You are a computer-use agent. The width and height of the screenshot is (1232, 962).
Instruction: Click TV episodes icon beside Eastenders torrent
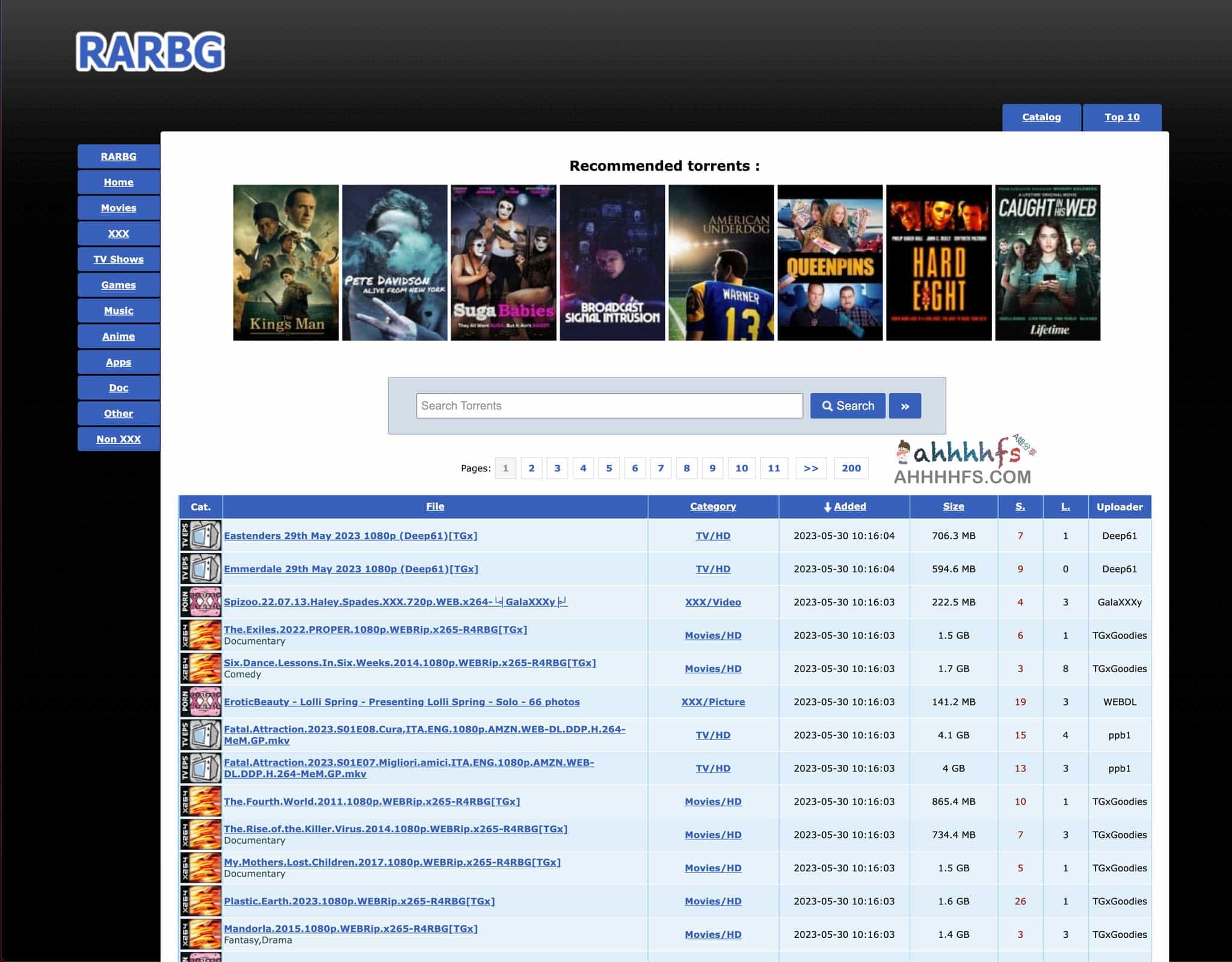pyautogui.click(x=201, y=536)
